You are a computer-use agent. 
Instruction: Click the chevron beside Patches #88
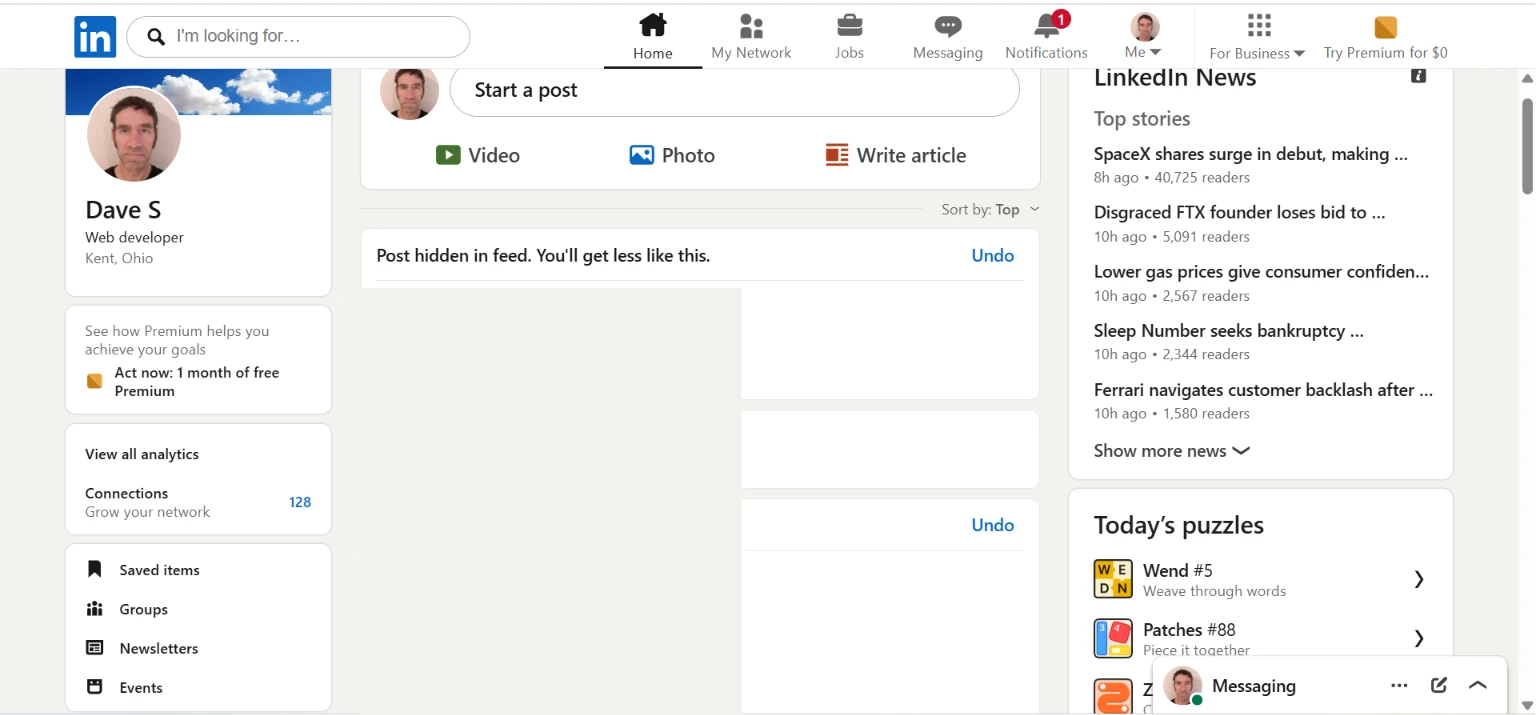point(1419,638)
